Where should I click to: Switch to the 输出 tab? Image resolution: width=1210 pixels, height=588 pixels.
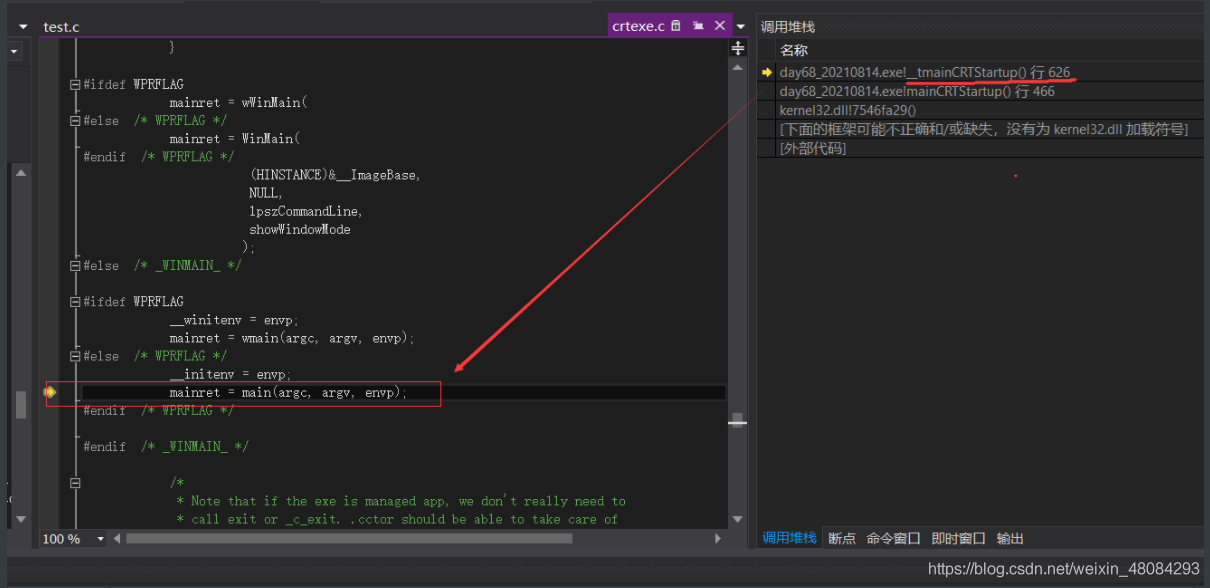coord(1010,538)
